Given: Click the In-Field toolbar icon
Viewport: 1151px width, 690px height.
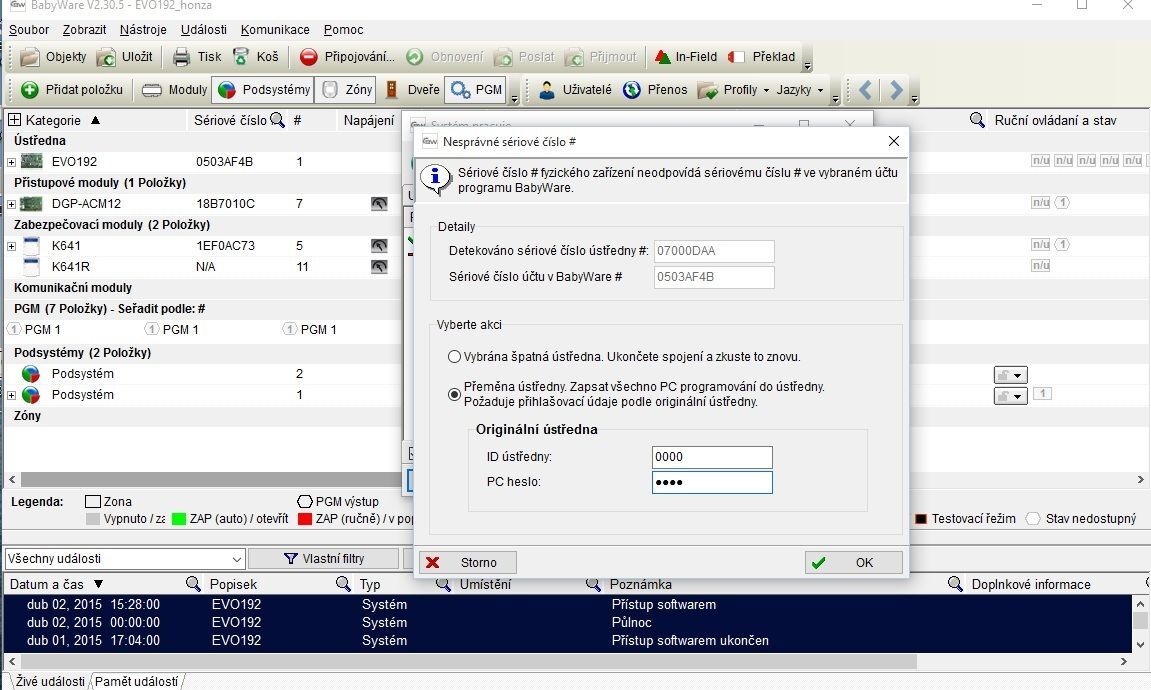Looking at the screenshot, I should tap(661, 57).
